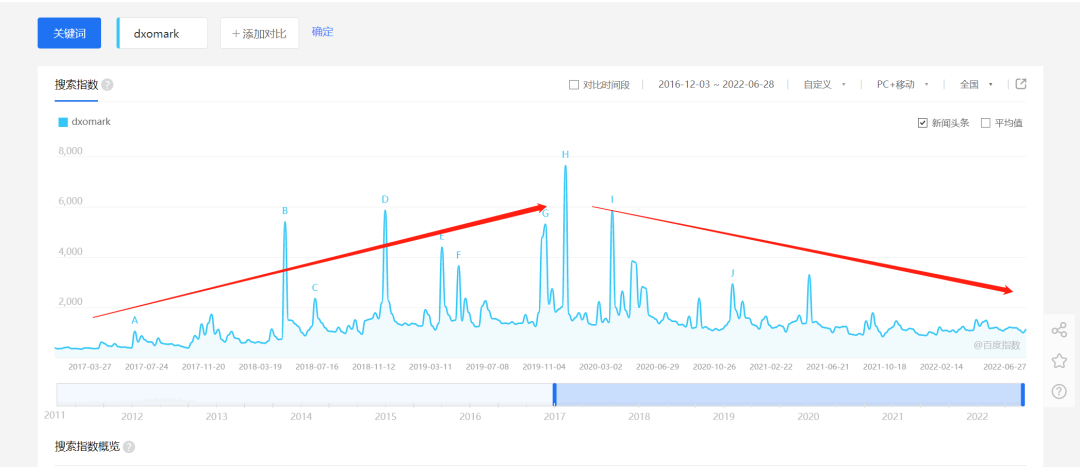Click news marker H on chart
Image resolution: width=1080 pixels, height=467 pixels.
click(x=565, y=154)
